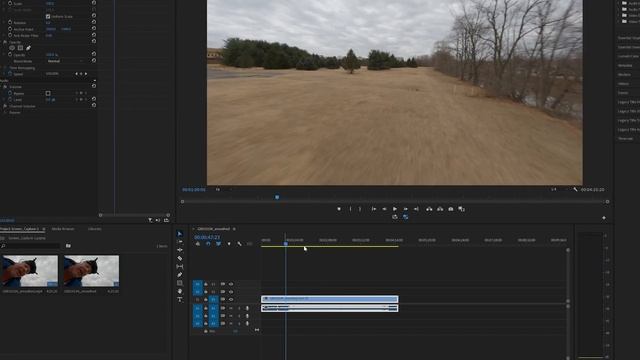The height and width of the screenshot is (360, 640).
Task: Select the Pen tool in the Tools panel
Action: click(180, 275)
